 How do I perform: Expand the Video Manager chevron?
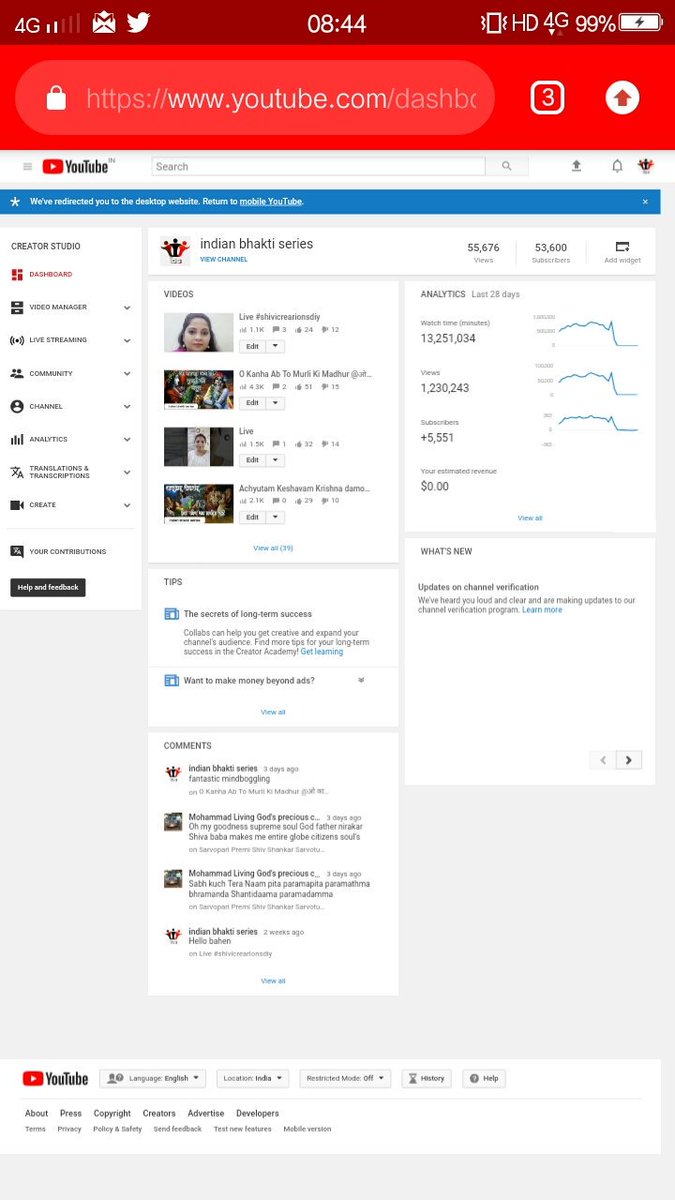127,308
